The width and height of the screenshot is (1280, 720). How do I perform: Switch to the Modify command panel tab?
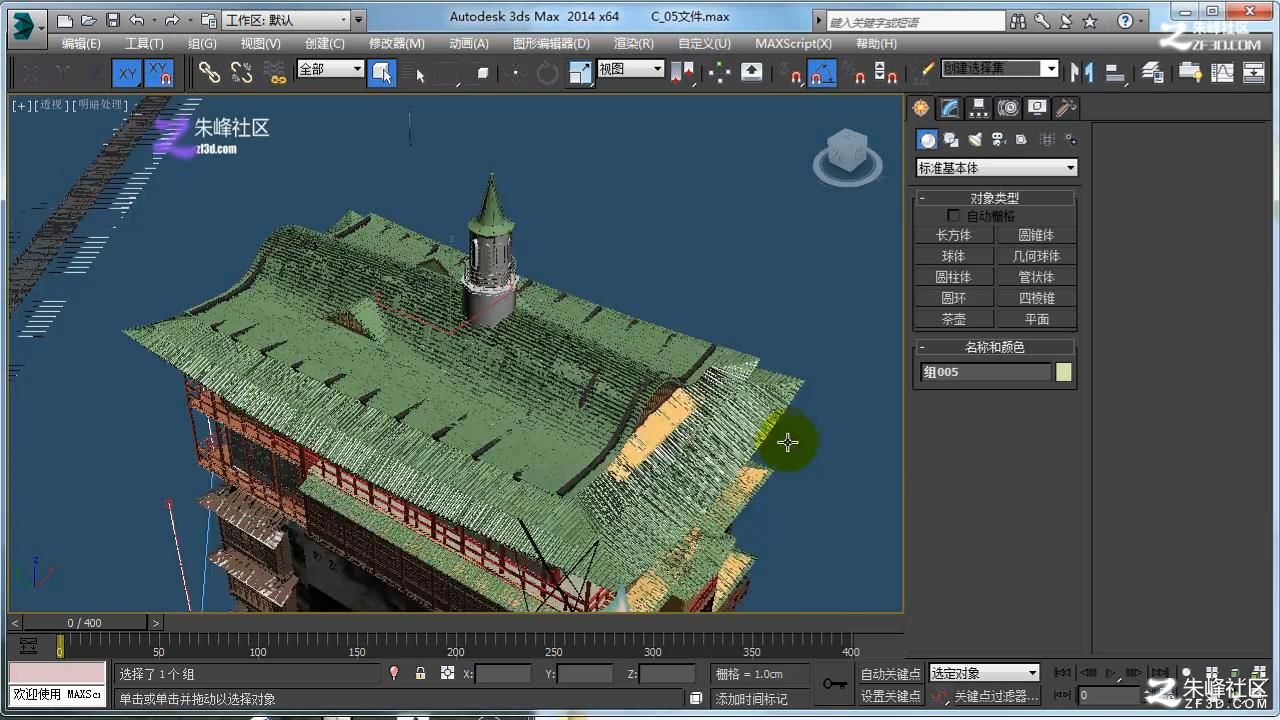(x=950, y=108)
